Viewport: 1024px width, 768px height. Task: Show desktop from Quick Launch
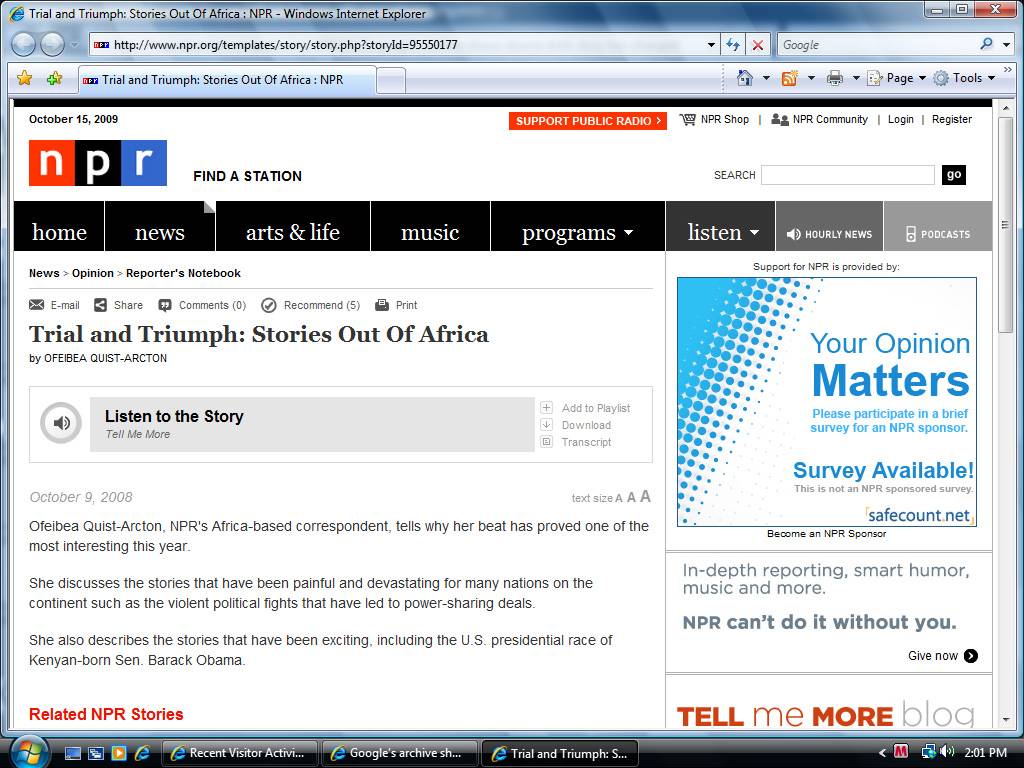coord(72,753)
